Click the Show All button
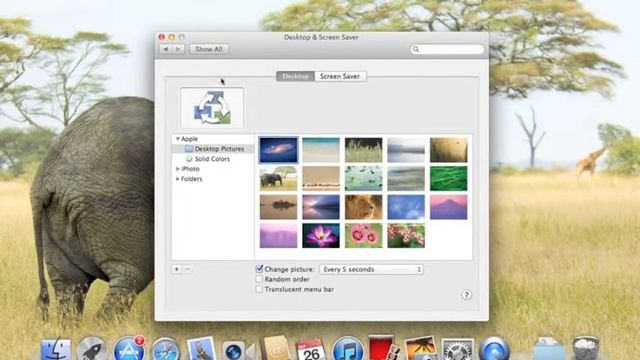Viewport: 640px width, 360px height. click(209, 49)
